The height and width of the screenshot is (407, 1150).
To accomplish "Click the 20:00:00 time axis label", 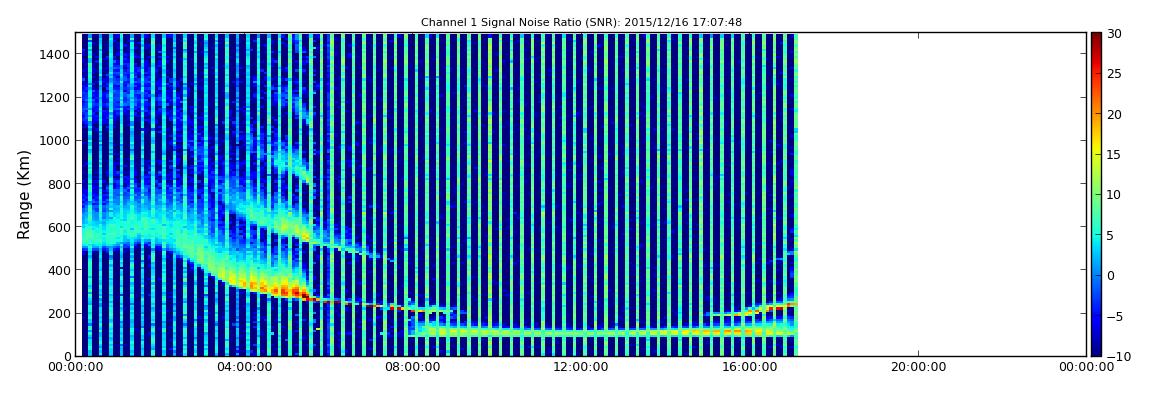I will (918, 367).
